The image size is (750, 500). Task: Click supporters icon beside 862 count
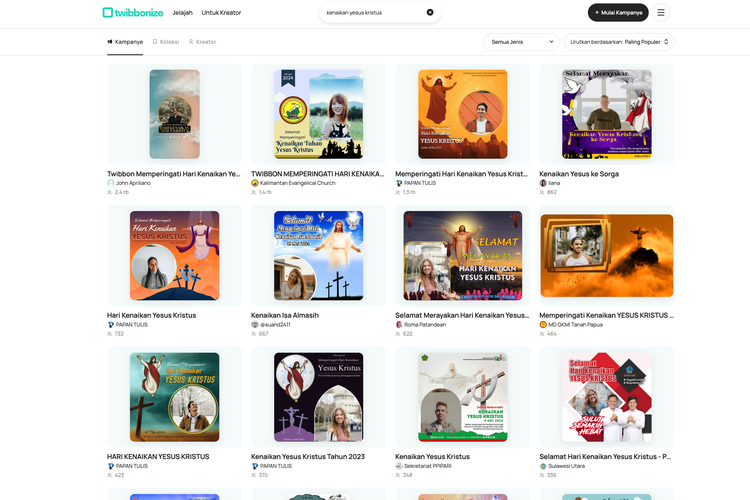point(542,192)
